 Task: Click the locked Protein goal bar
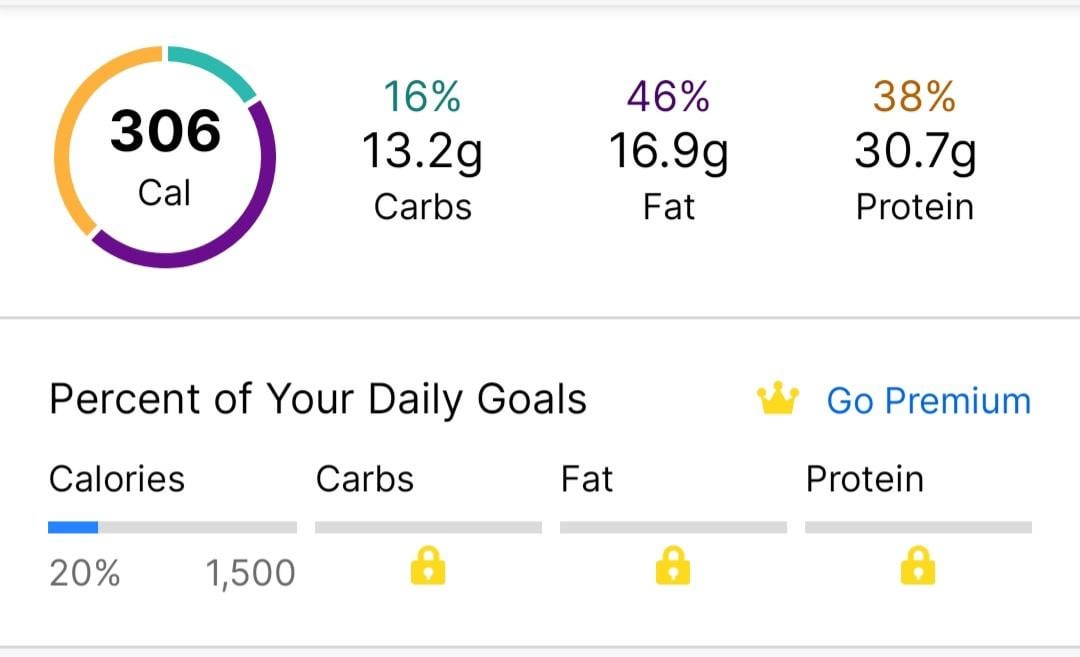coord(918,528)
